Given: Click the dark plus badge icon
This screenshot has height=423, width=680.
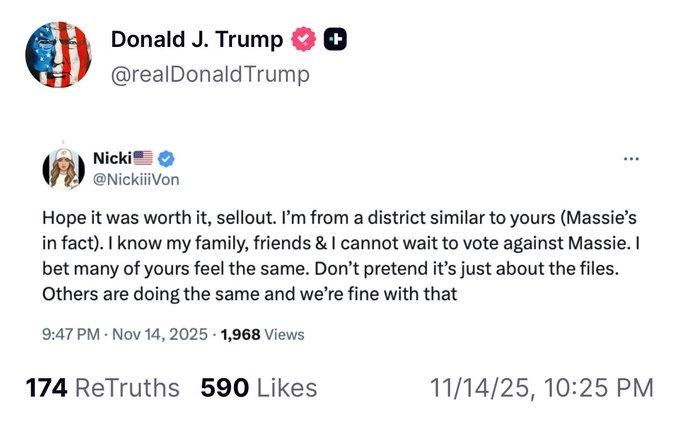Looking at the screenshot, I should click(x=336, y=40).
